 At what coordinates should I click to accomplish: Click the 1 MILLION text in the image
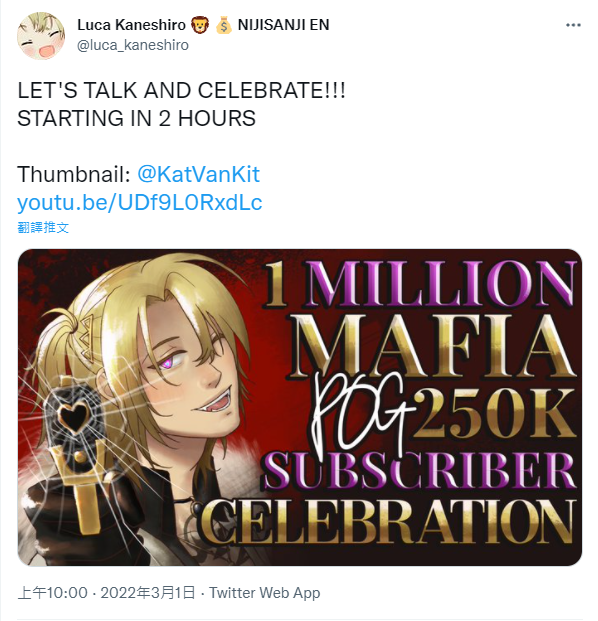coord(420,283)
